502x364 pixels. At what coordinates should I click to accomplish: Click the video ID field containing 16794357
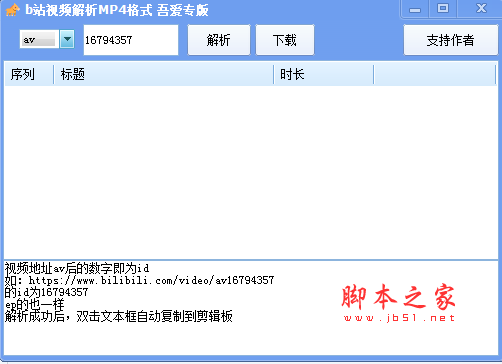click(131, 40)
